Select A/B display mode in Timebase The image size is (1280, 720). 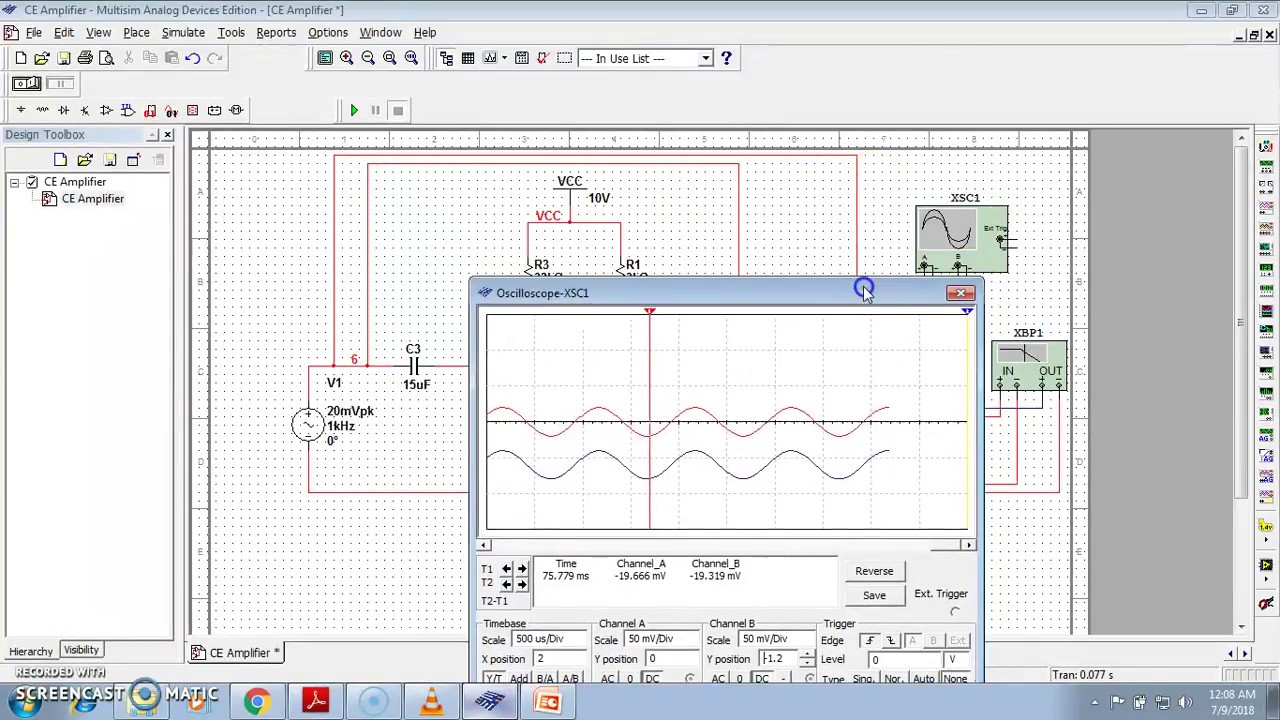570,679
